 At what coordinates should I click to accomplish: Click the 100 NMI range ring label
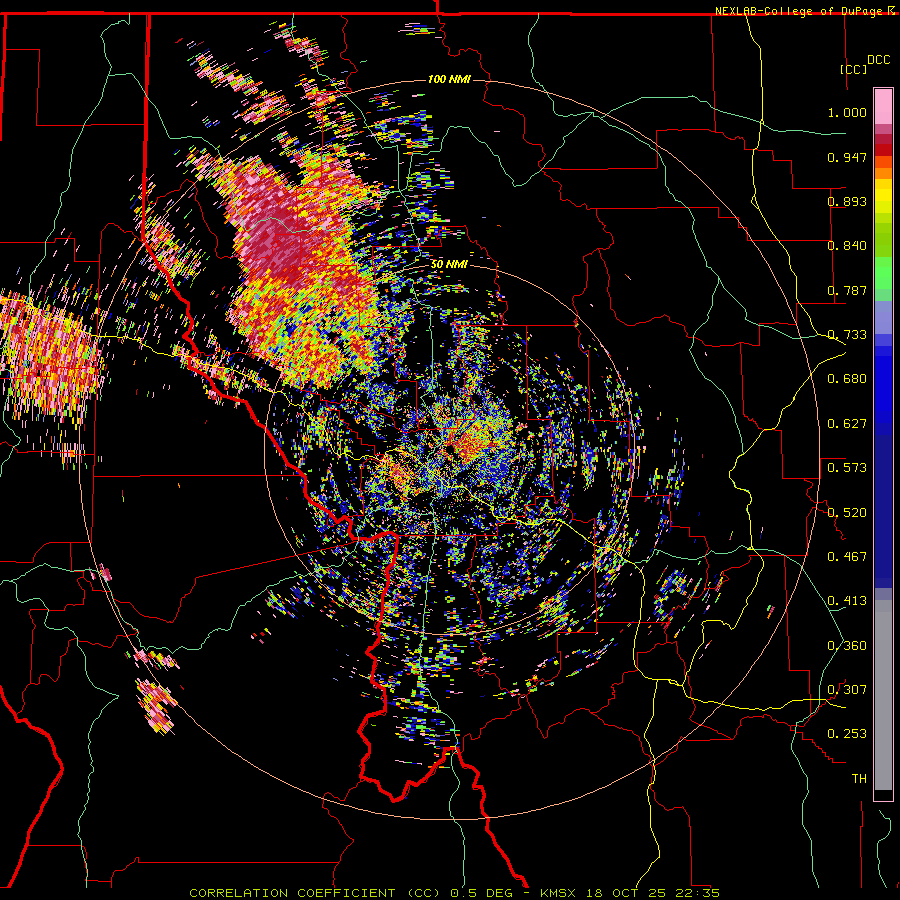pyautogui.click(x=449, y=79)
